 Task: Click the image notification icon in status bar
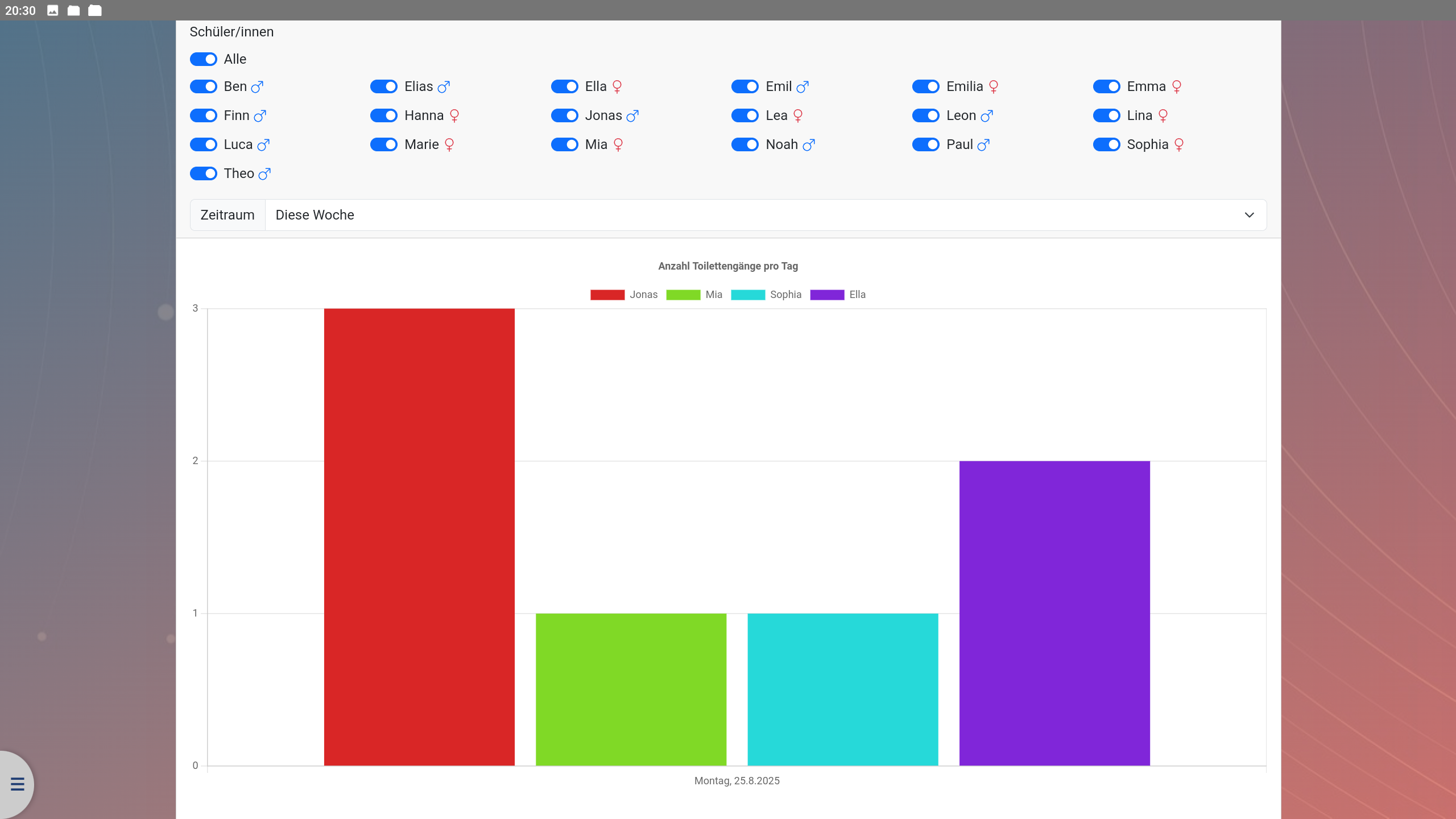tap(52, 10)
